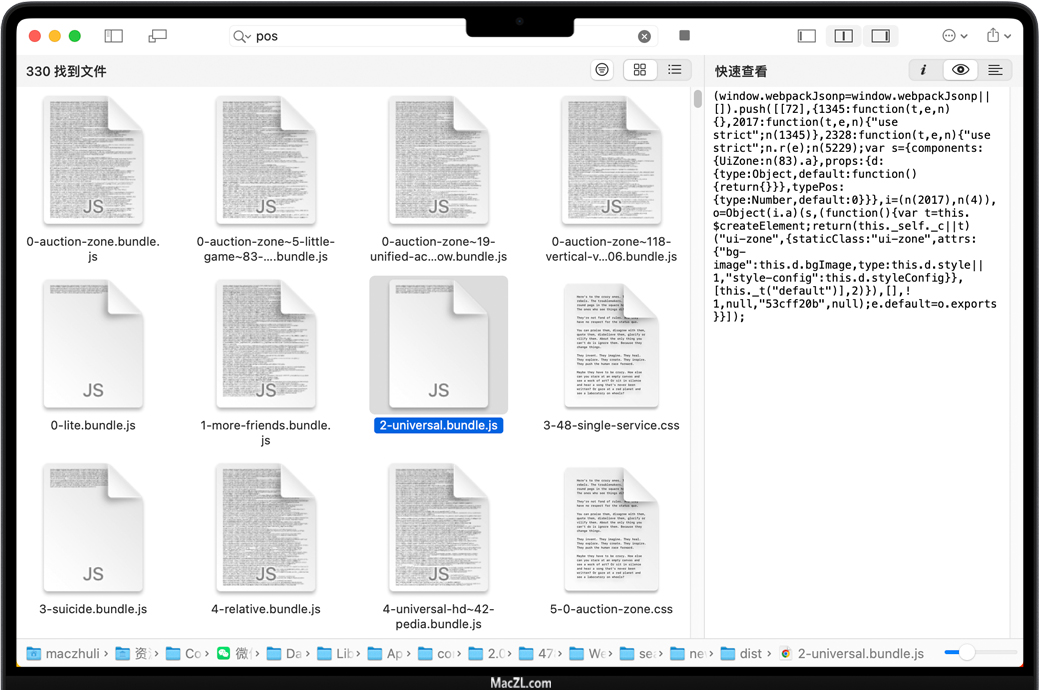Switch results to list view
This screenshot has height=690, width=1040.
point(675,70)
